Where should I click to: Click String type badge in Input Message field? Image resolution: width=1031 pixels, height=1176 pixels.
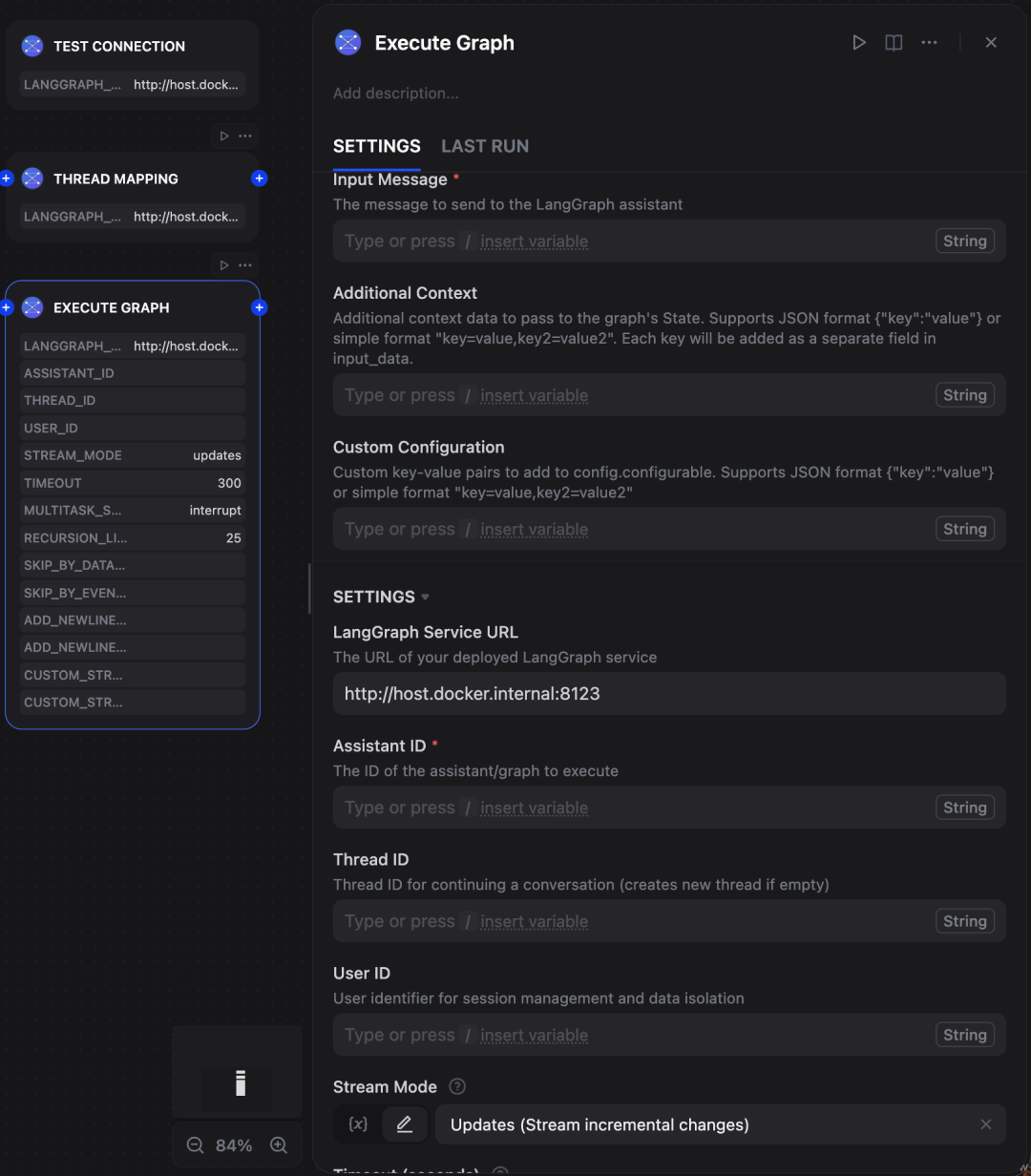coord(964,241)
